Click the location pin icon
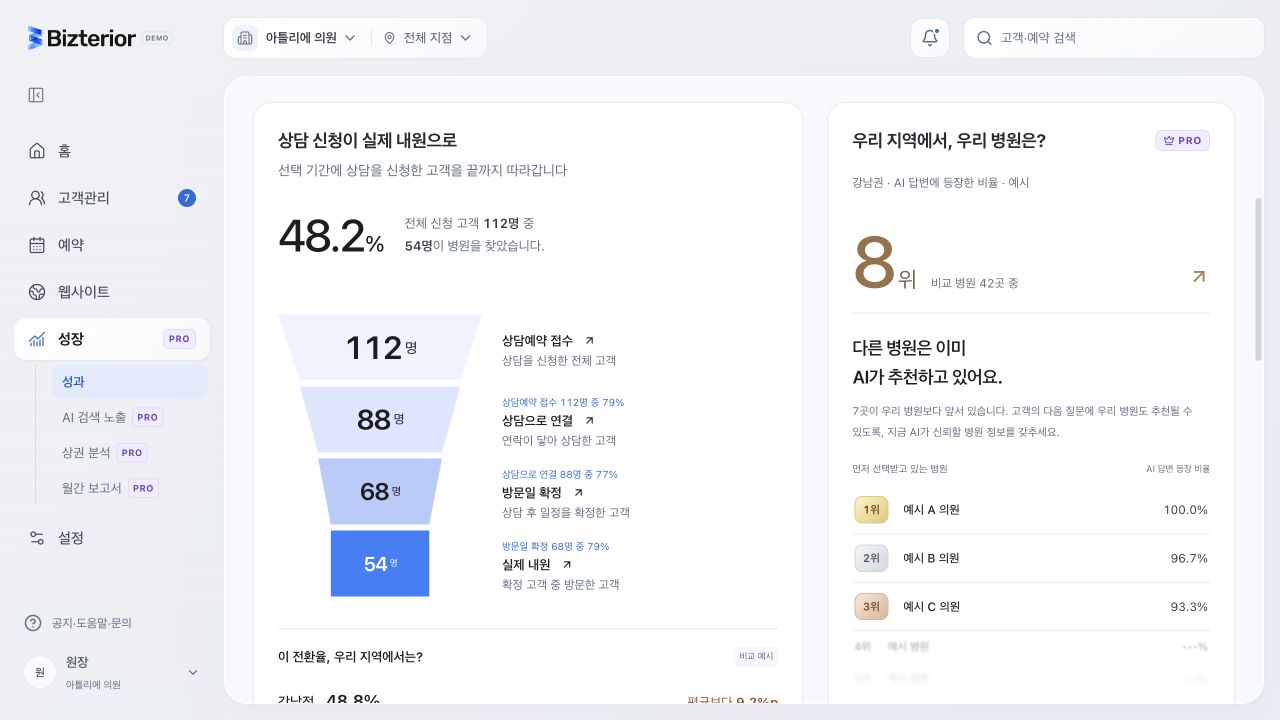 (x=389, y=38)
